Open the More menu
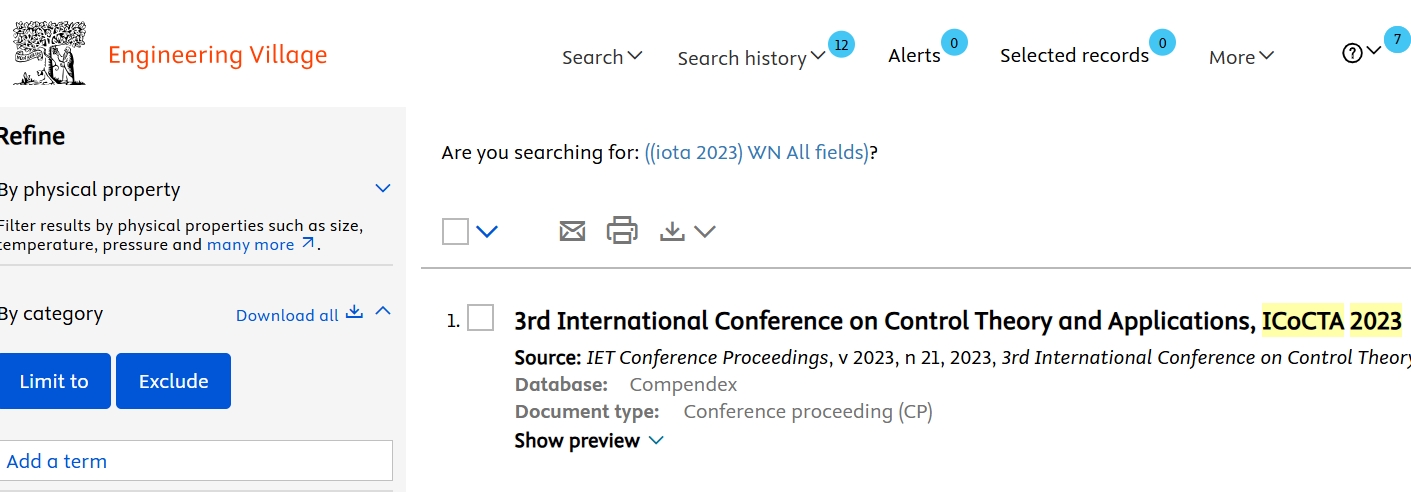The image size is (1411, 492). click(x=1241, y=57)
